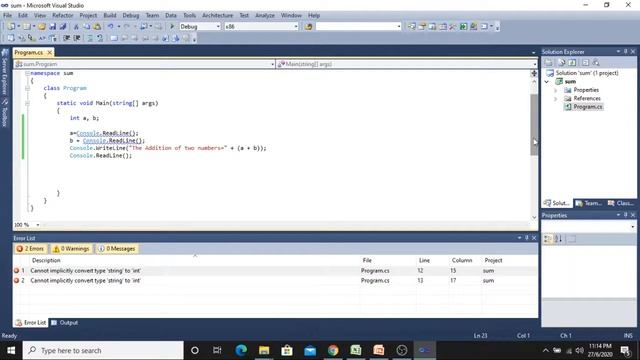Viewport: 640px width, 360px height.
Task: Click the New Project toolbar icon
Action: [x=11, y=27]
